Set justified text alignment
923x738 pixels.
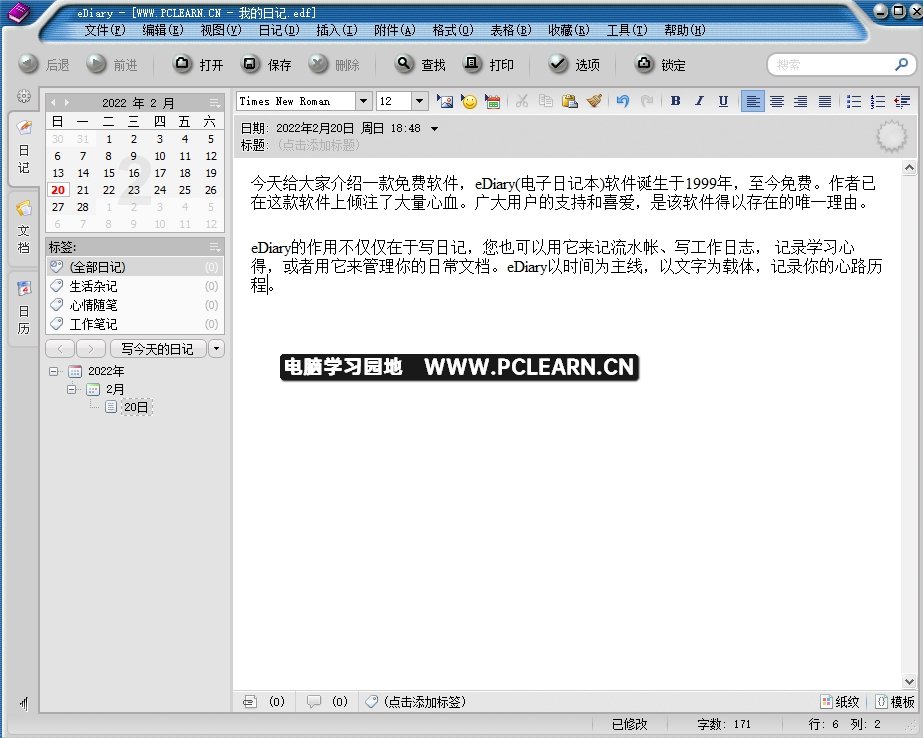point(825,101)
